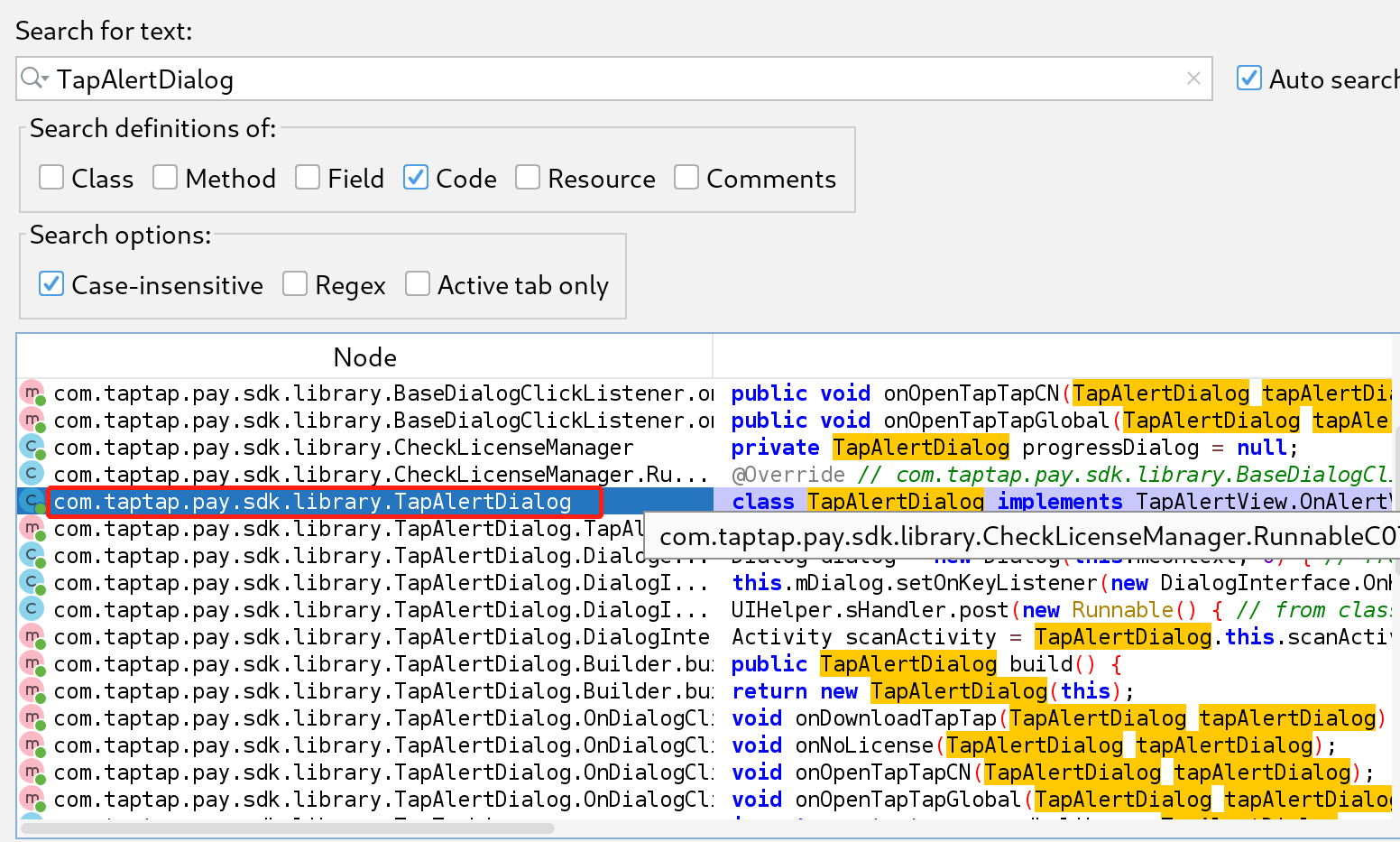Turn off Auto search checkbox

1249,79
